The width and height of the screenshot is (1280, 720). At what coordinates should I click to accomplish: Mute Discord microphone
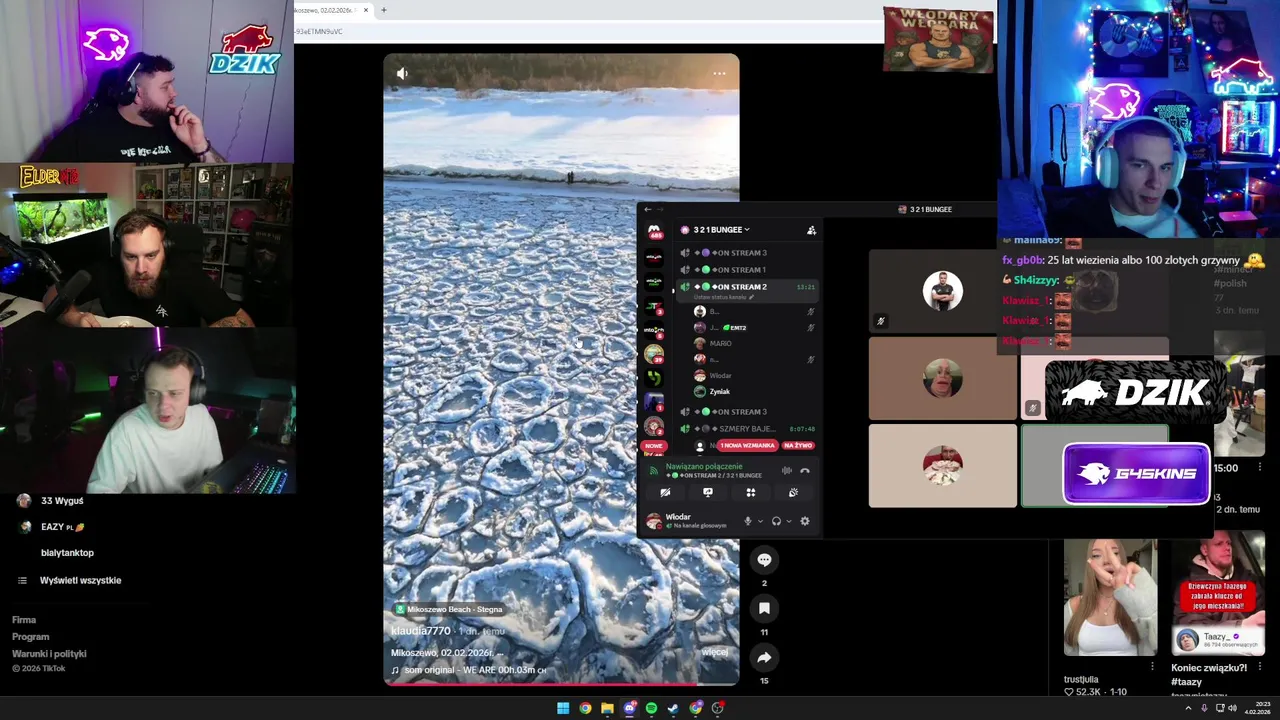(747, 521)
